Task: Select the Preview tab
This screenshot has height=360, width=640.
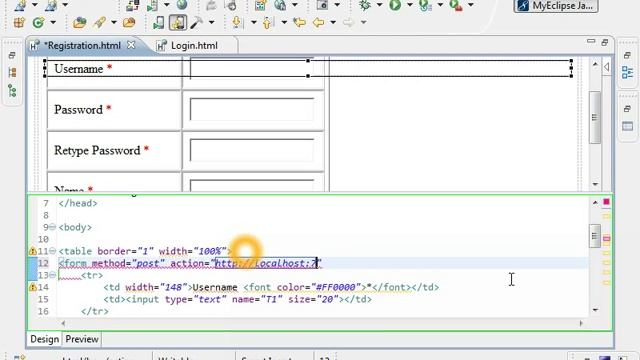Action: 82,339
